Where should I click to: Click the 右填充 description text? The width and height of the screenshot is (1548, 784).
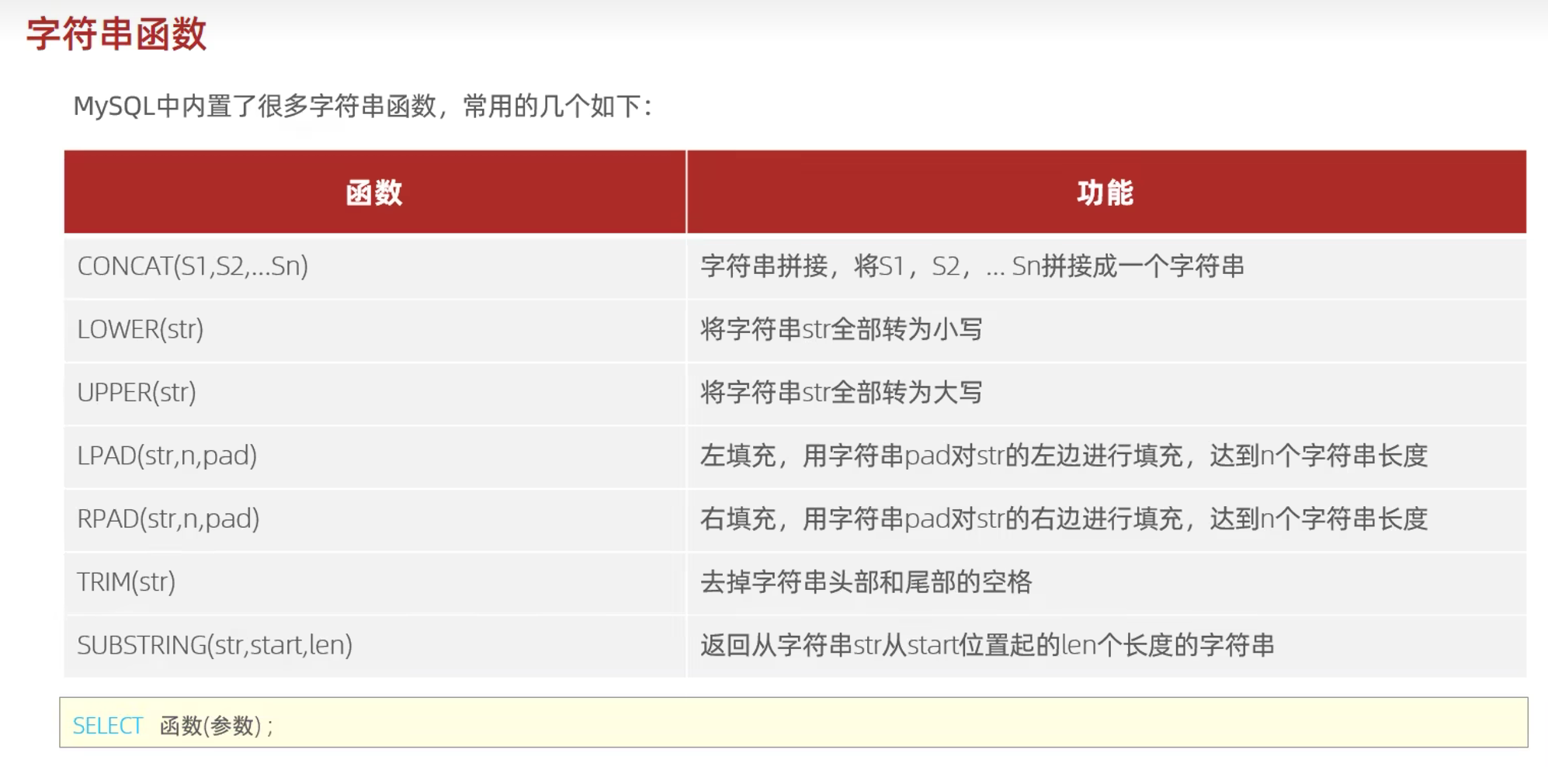(x=1064, y=519)
